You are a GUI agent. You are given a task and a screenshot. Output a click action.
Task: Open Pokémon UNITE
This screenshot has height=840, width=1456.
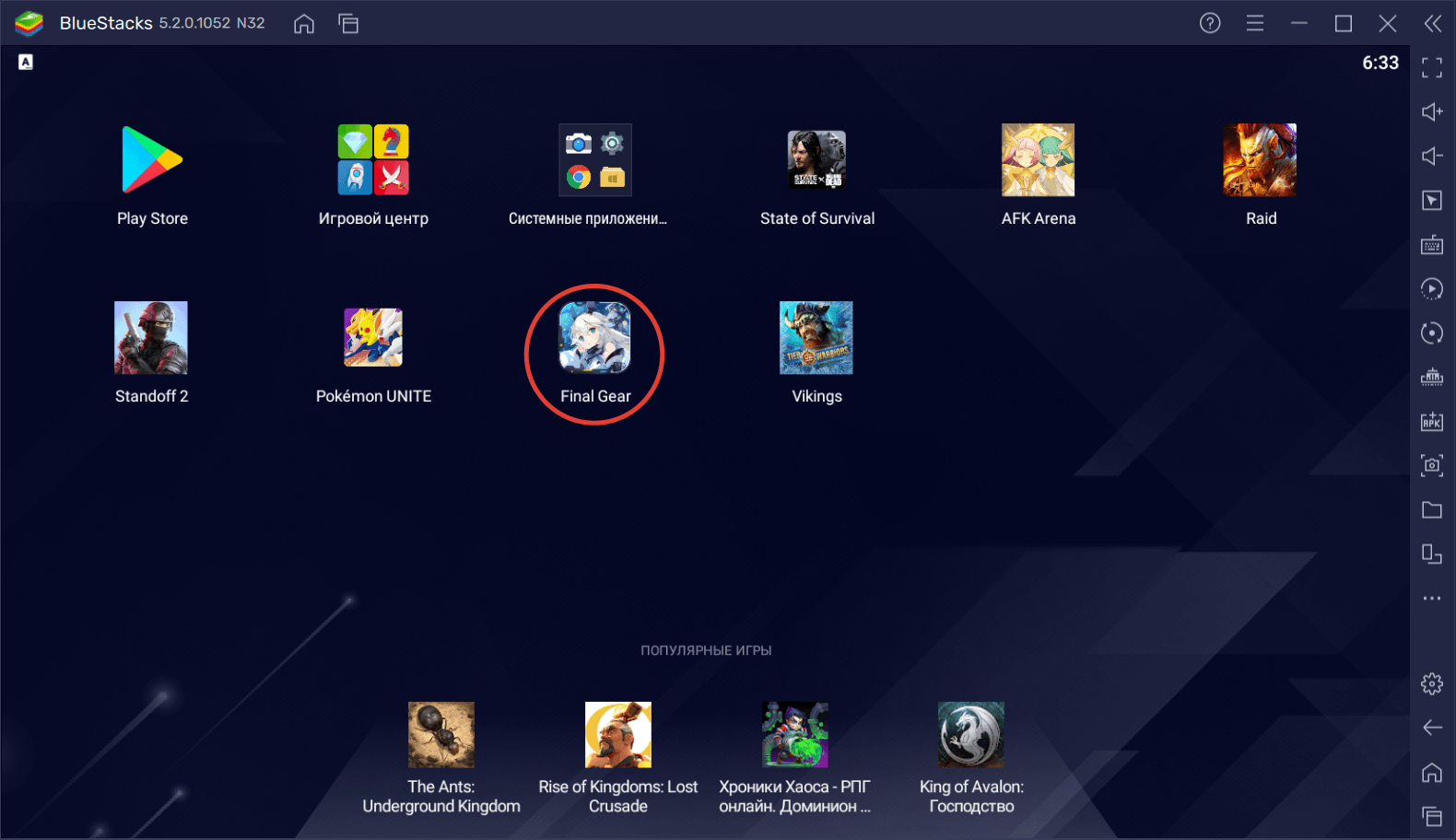pos(373,338)
